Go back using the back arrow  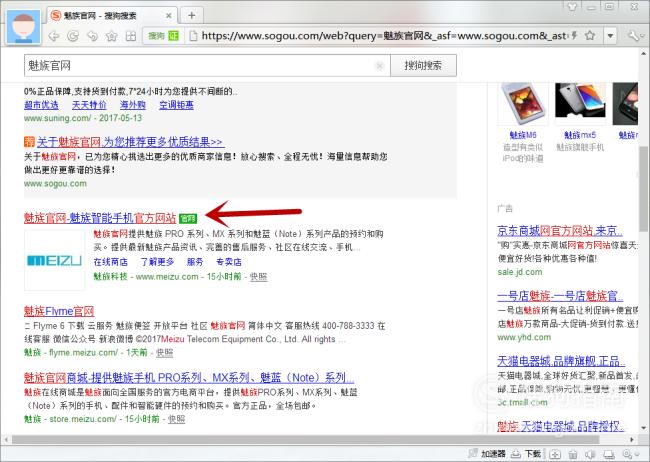[x=53, y=36]
